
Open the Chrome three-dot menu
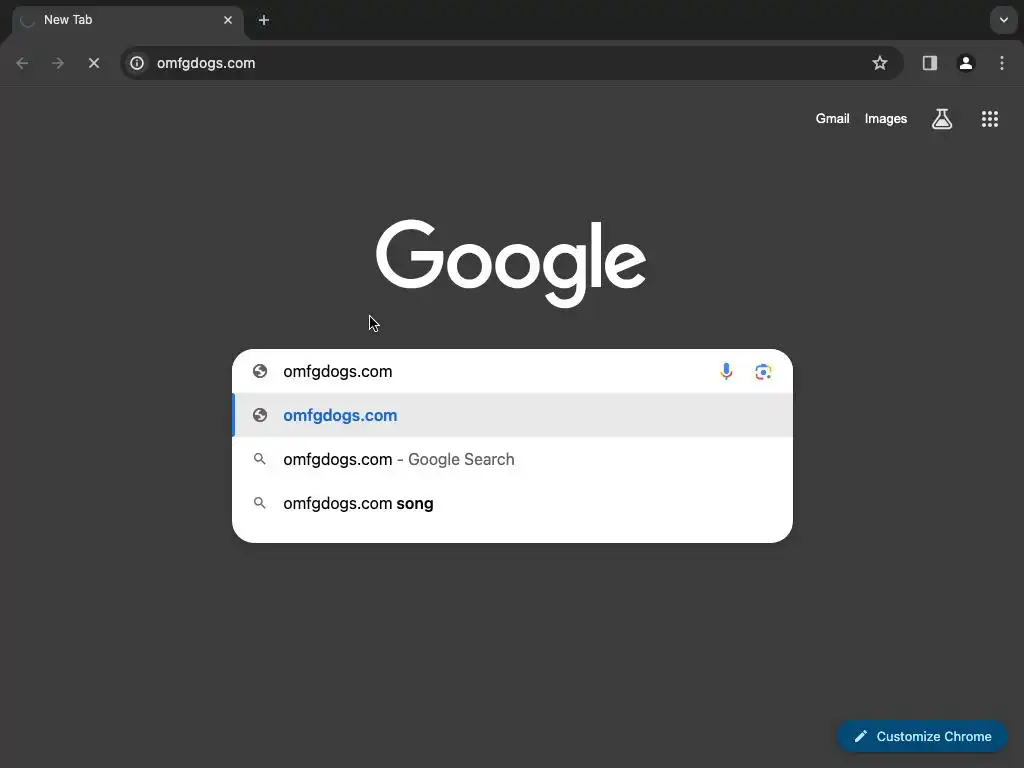[1002, 63]
